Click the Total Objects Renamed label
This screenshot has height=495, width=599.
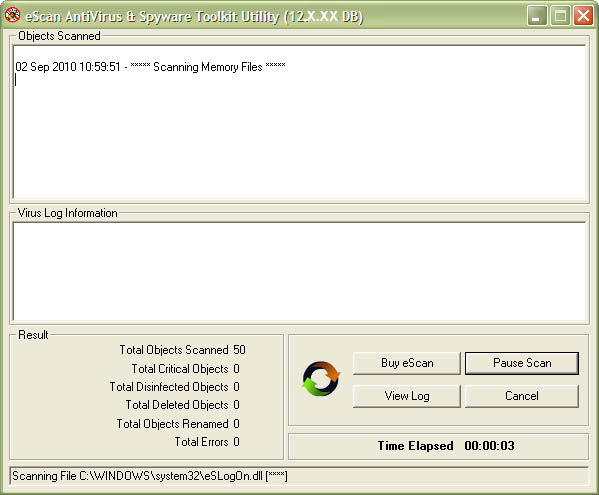(x=173, y=424)
